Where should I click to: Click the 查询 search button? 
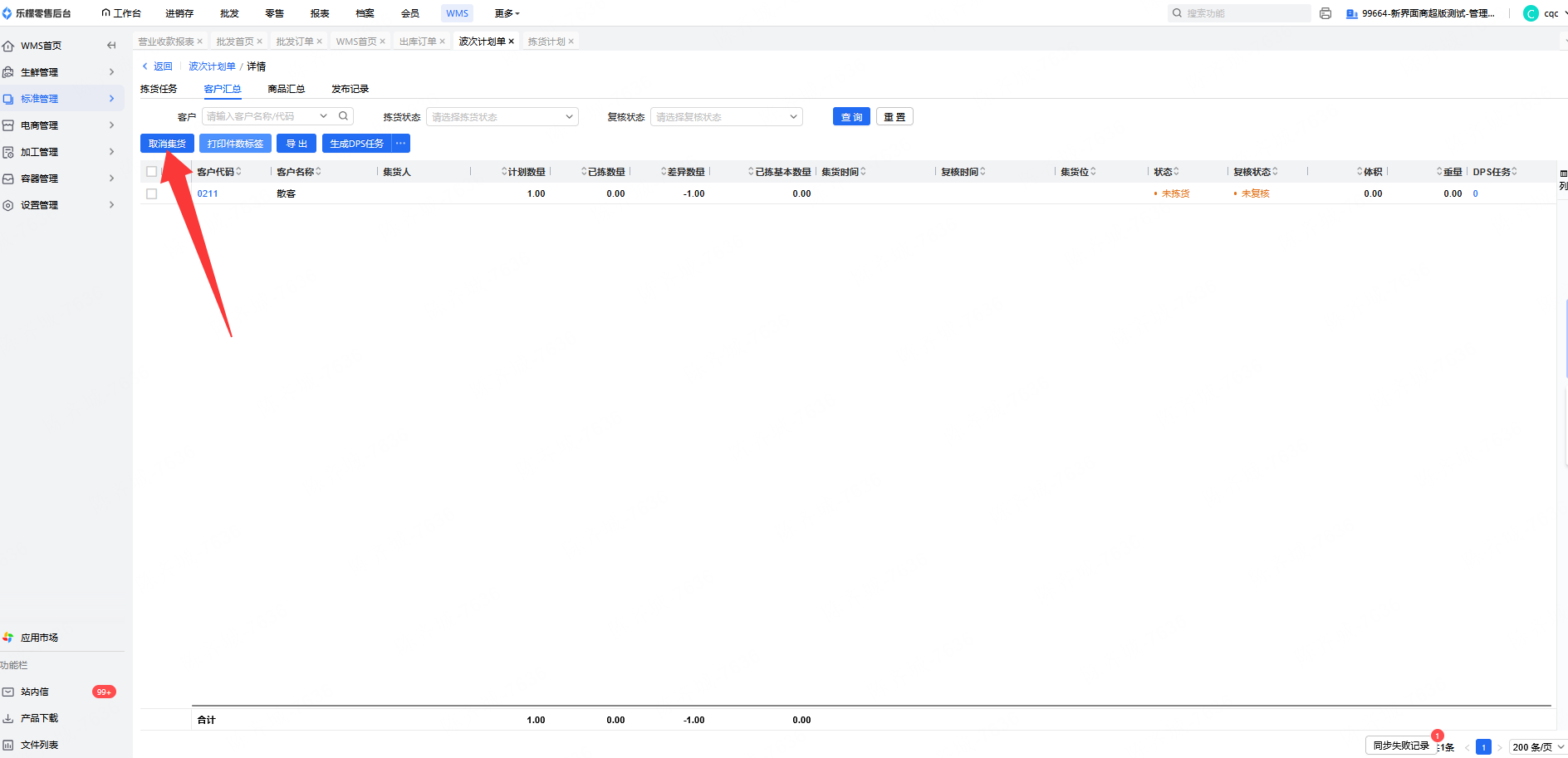tap(851, 117)
